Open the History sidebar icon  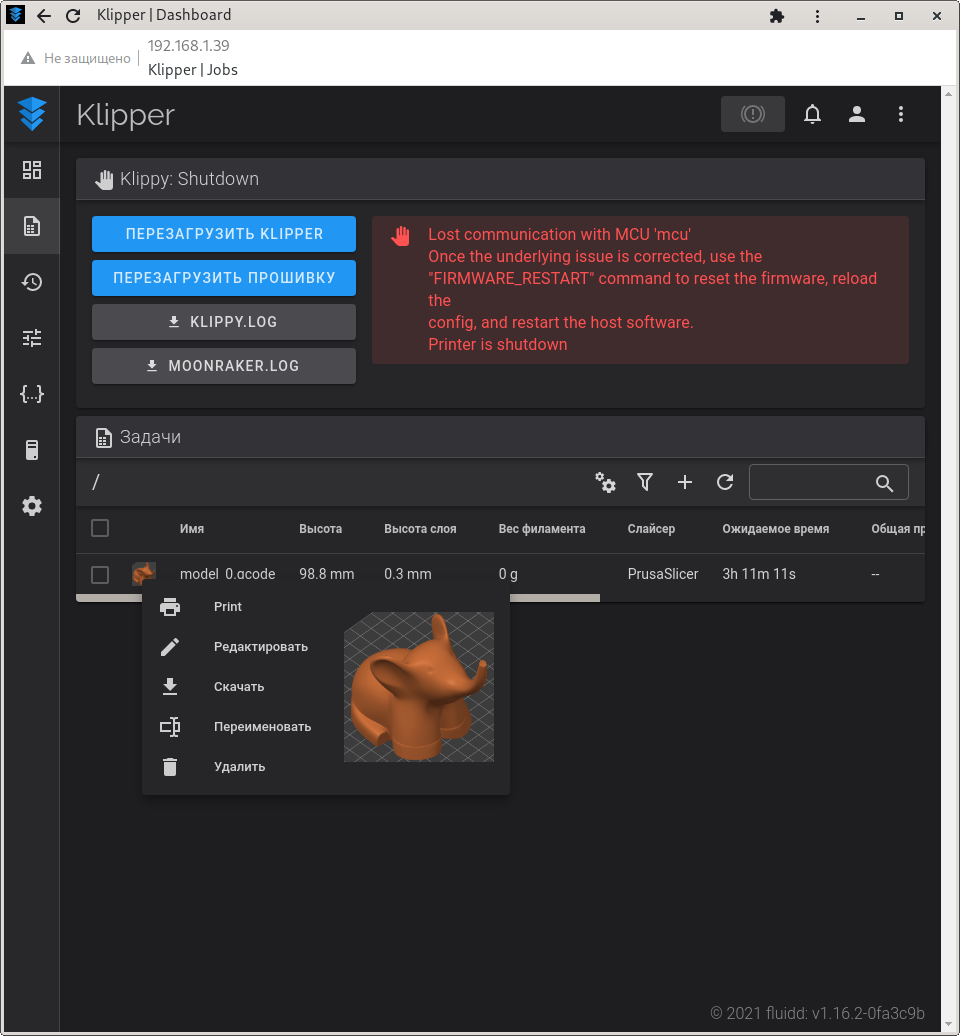pyautogui.click(x=32, y=282)
